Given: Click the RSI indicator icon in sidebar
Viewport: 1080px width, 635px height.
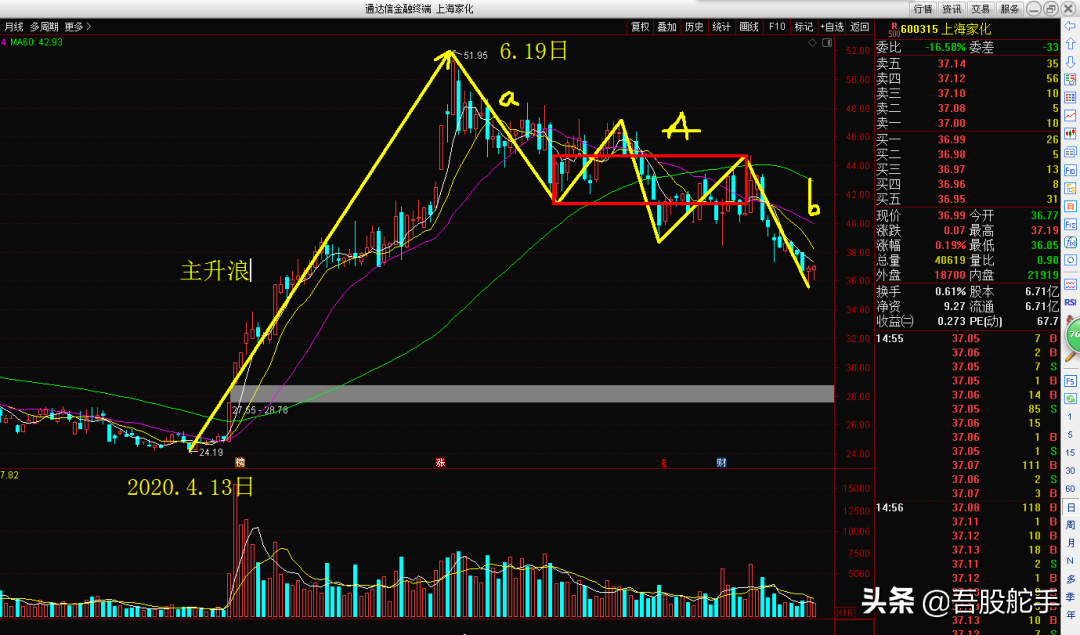Looking at the screenshot, I should 1070,302.
